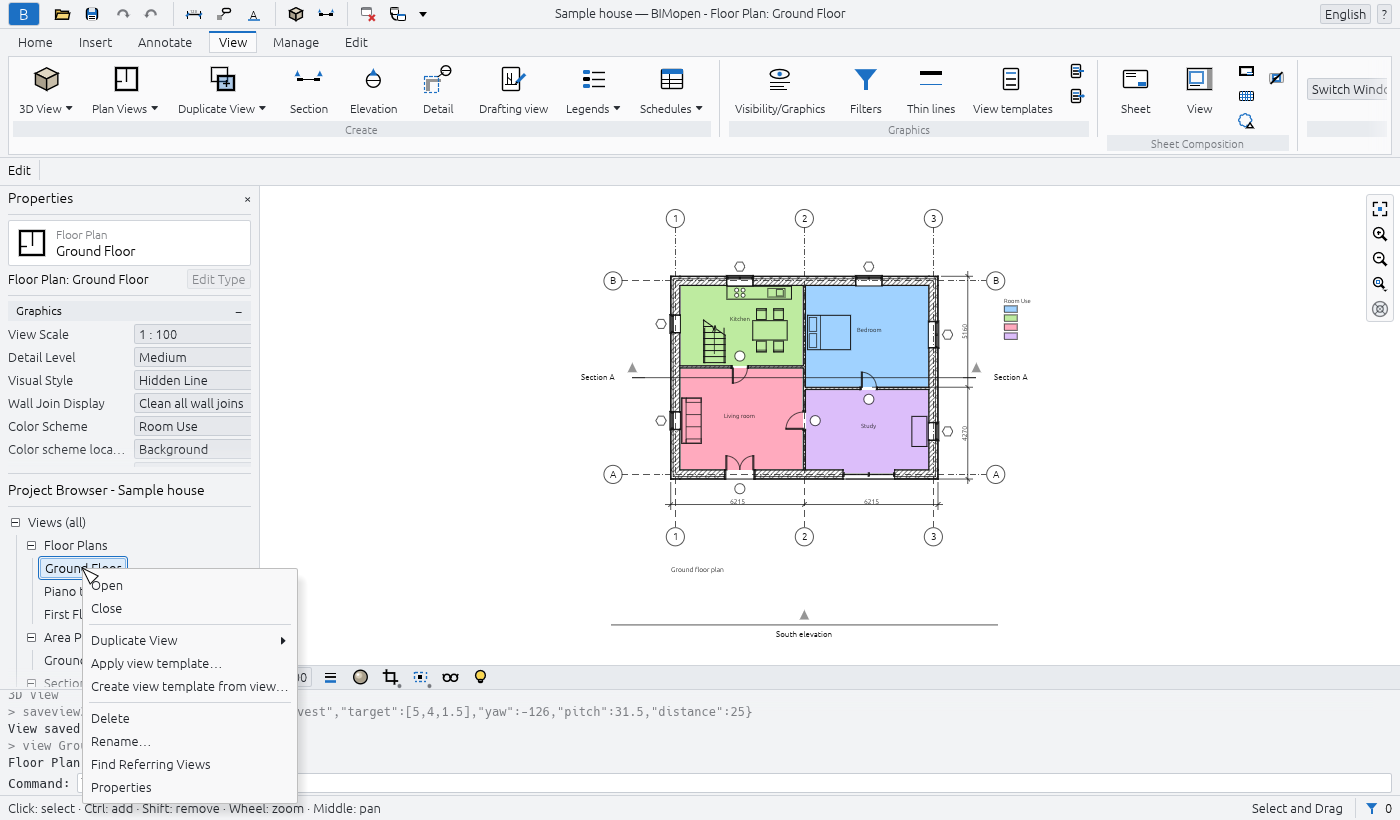Click the light bulb icon in the view control bar
Image resolution: width=1400 pixels, height=820 pixels.
tap(480, 677)
